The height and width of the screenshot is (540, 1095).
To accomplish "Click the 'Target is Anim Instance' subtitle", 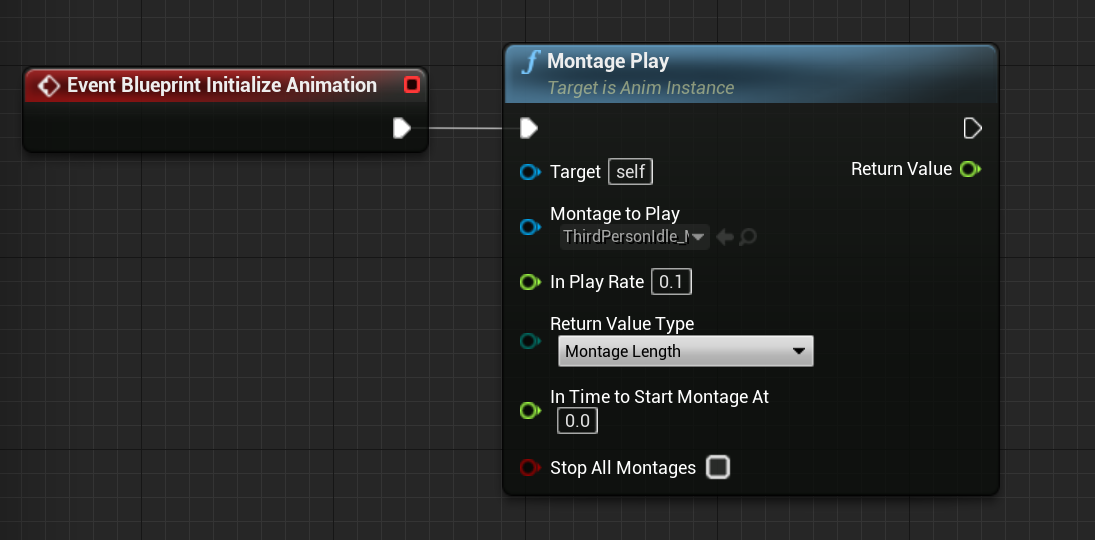I will 640,88.
